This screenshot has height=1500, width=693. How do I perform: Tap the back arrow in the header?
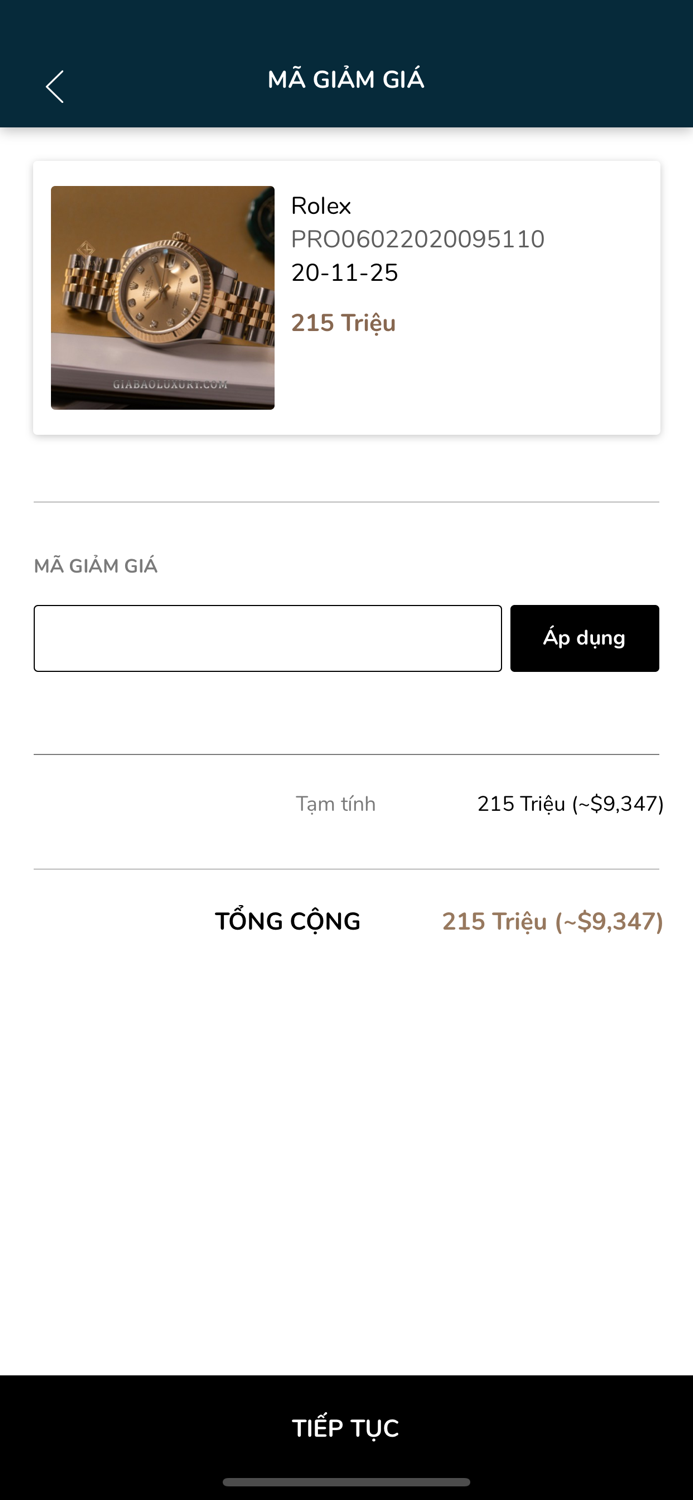tap(55, 87)
